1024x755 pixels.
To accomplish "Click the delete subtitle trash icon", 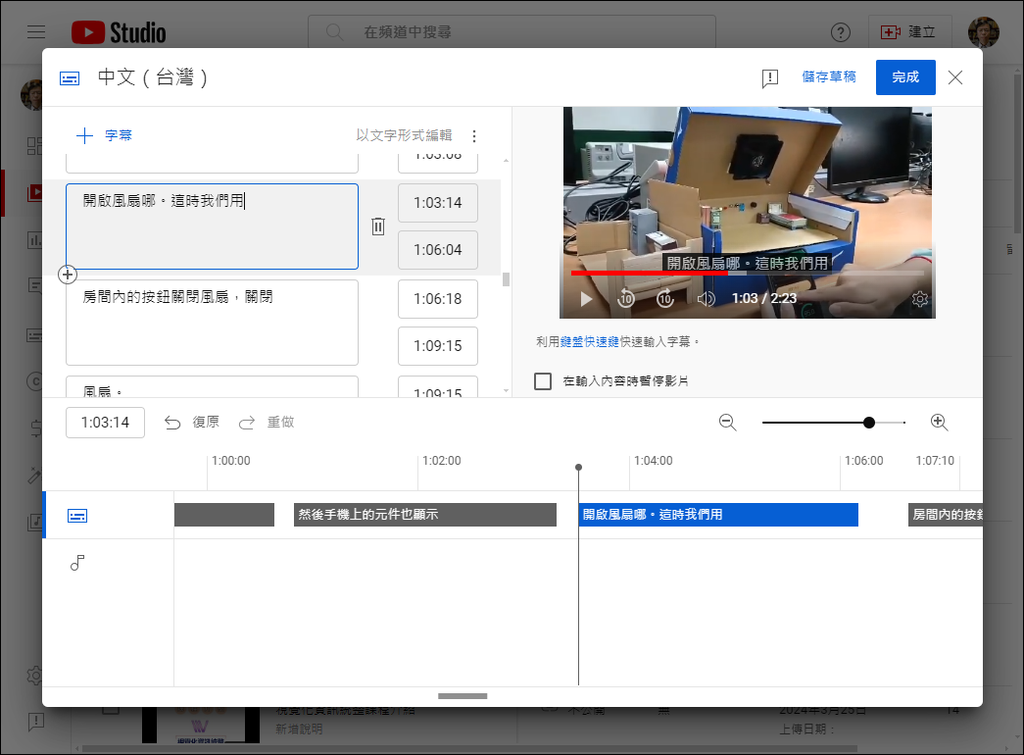I will tap(378, 226).
